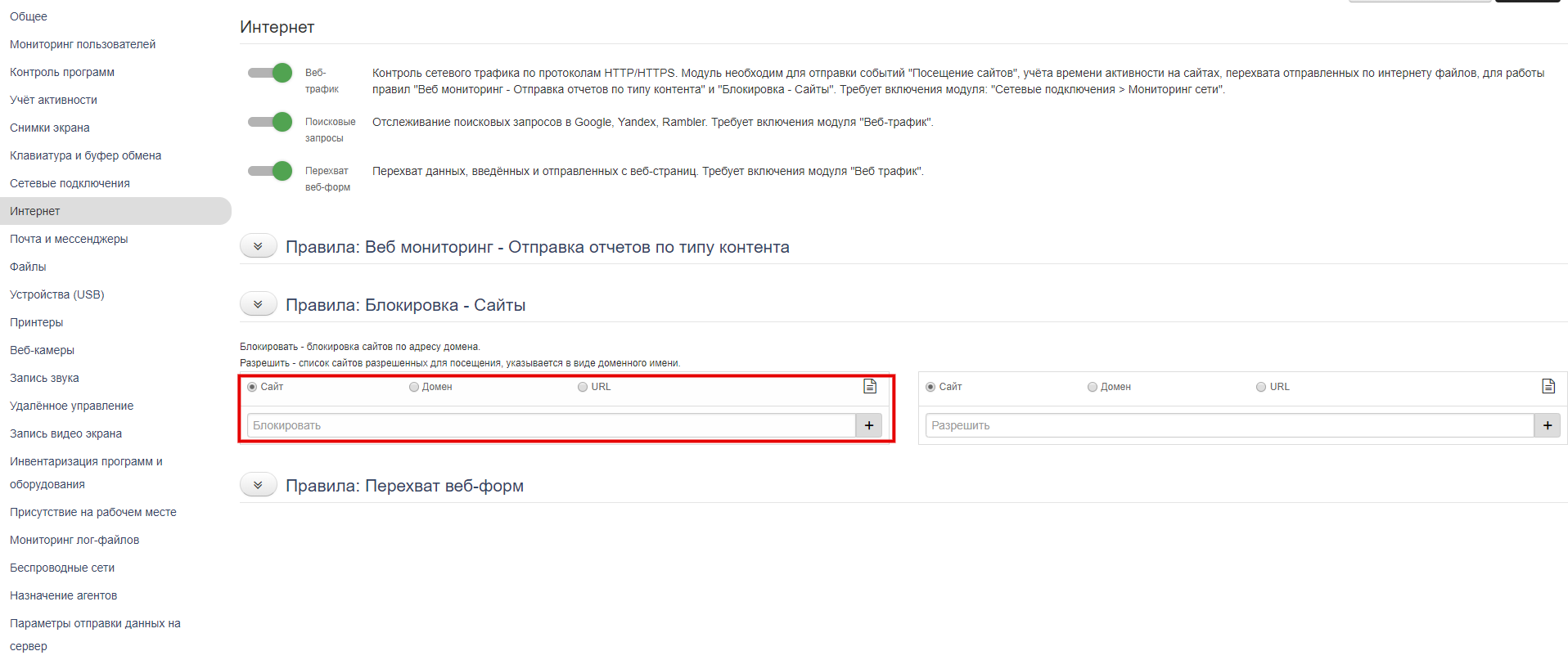Open Снимки экрана in sidebar

(50, 128)
